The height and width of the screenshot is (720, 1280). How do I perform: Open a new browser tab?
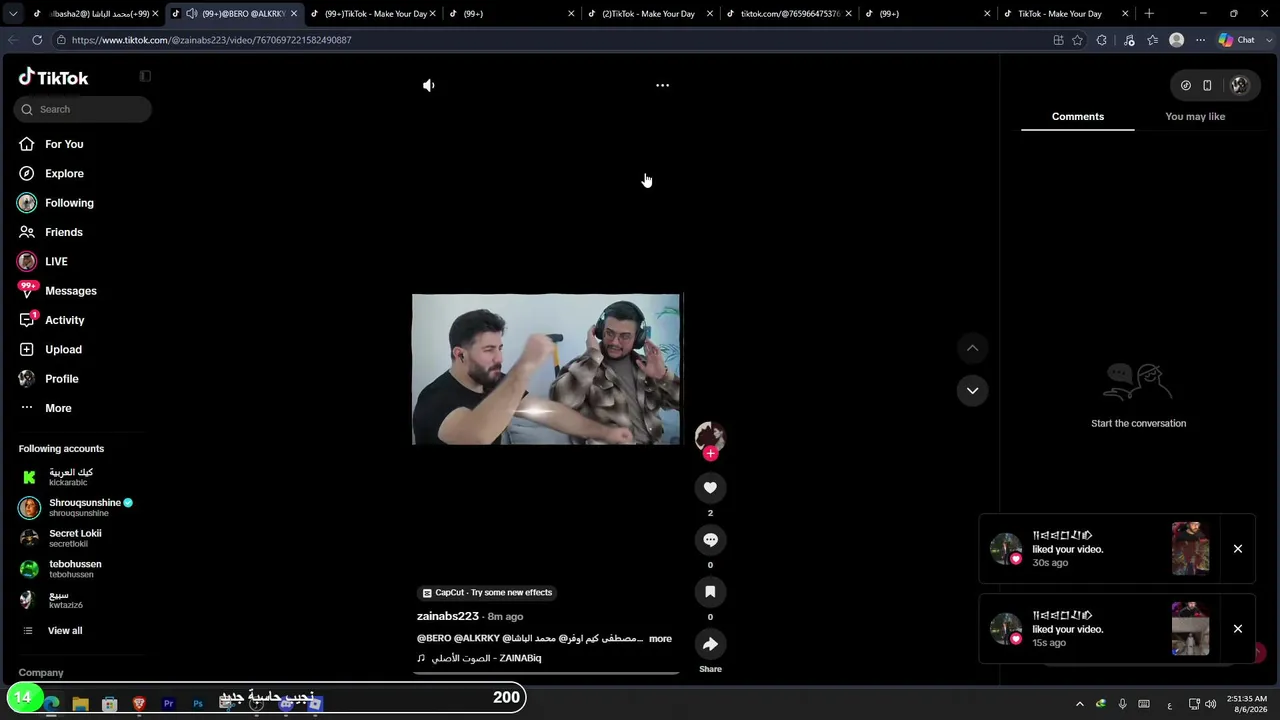(1149, 14)
